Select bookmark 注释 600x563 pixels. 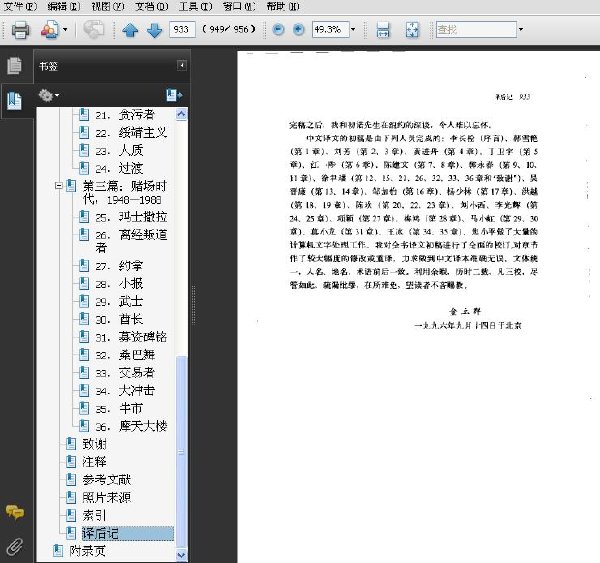(94, 462)
